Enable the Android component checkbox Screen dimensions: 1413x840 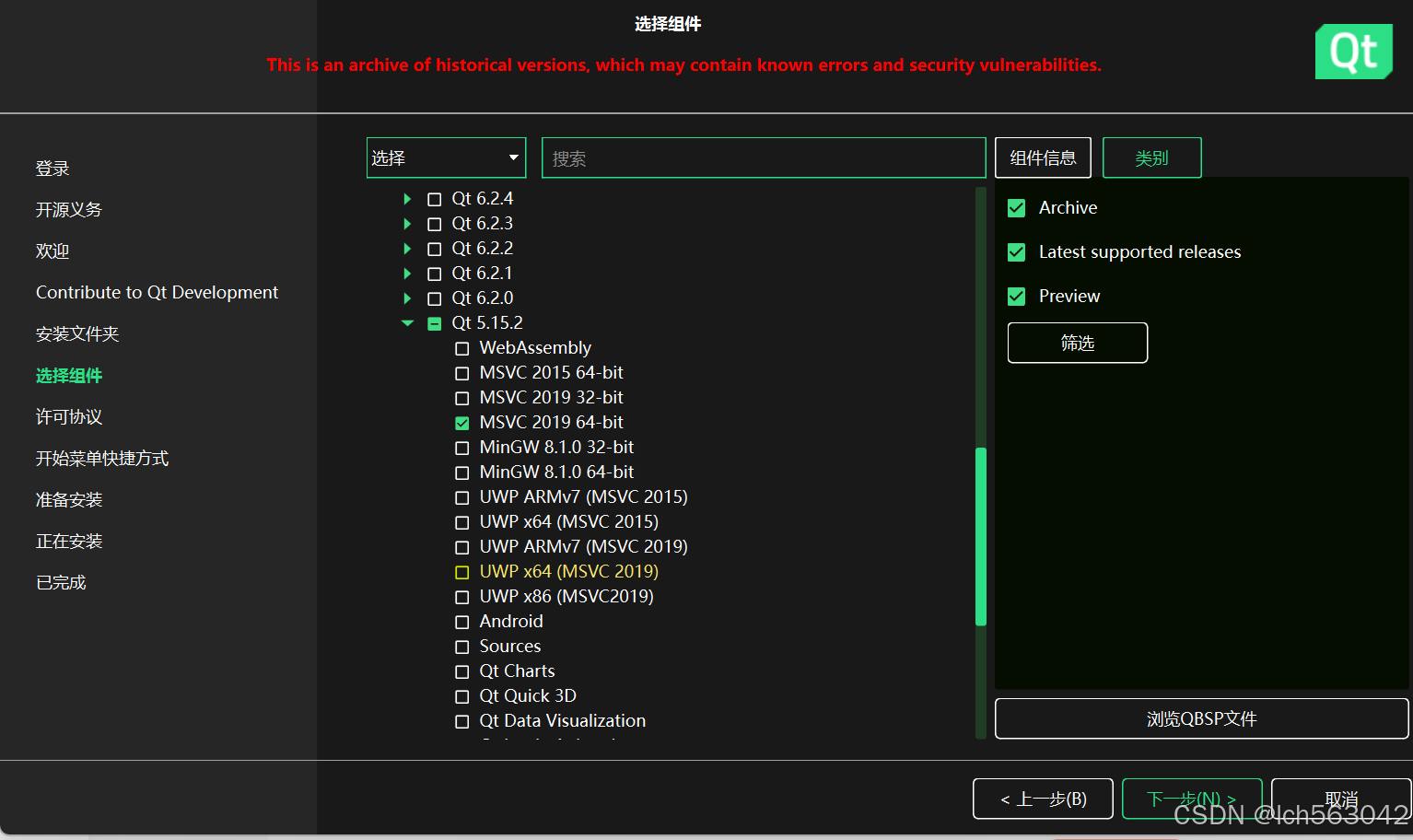click(462, 622)
